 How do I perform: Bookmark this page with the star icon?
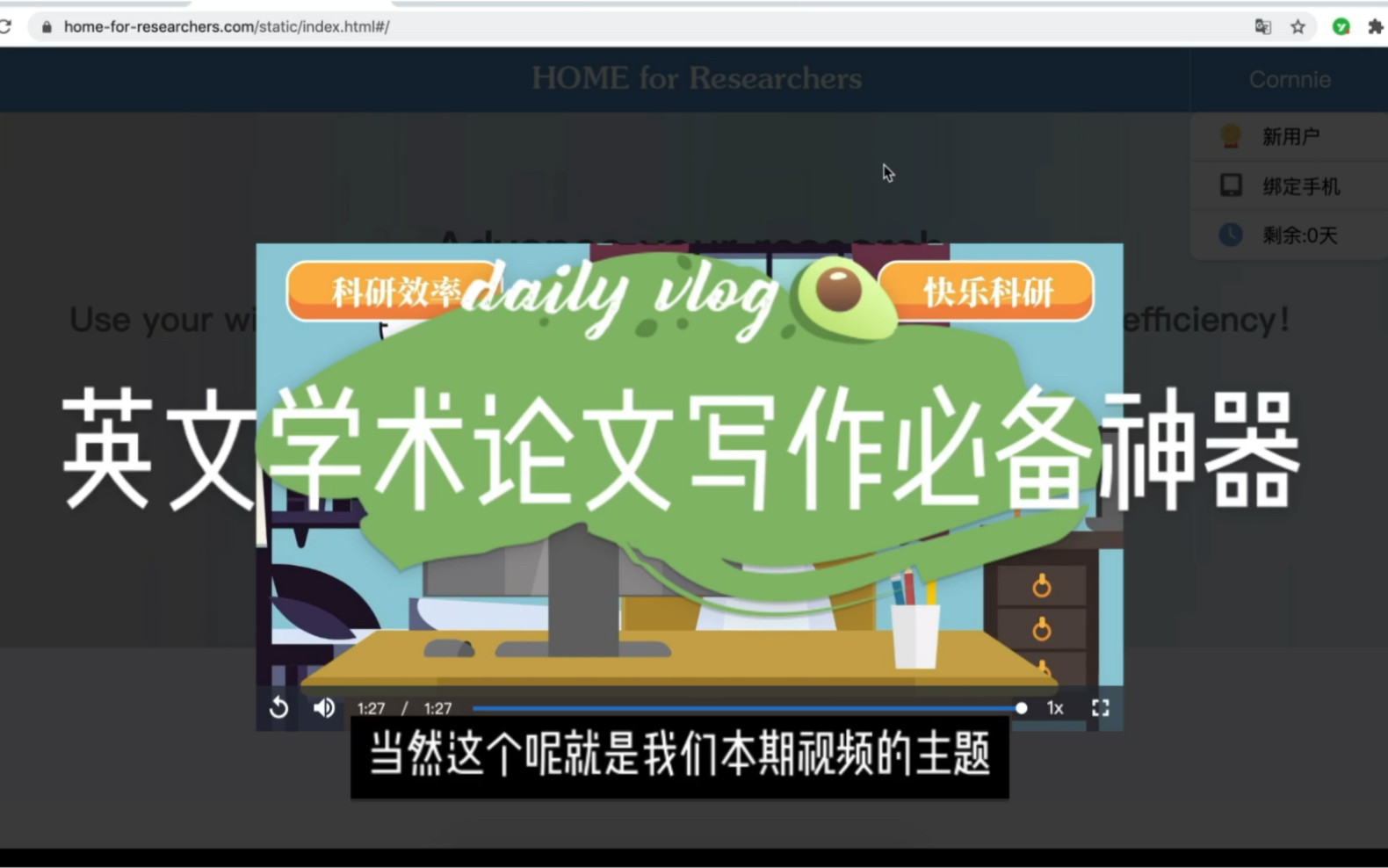[1298, 26]
